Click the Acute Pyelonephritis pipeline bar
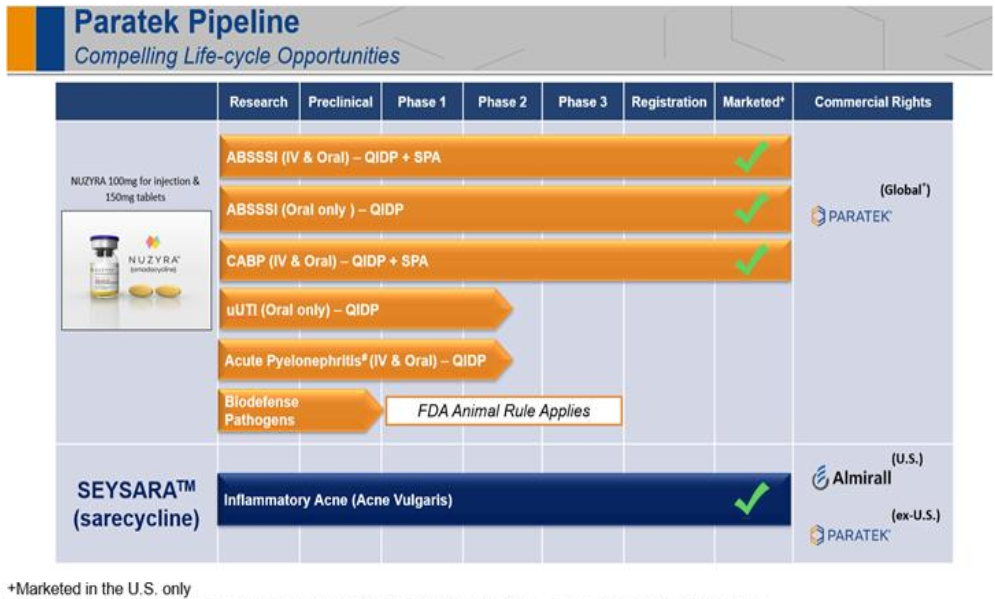This screenshot has height=599, width=995. point(366,360)
